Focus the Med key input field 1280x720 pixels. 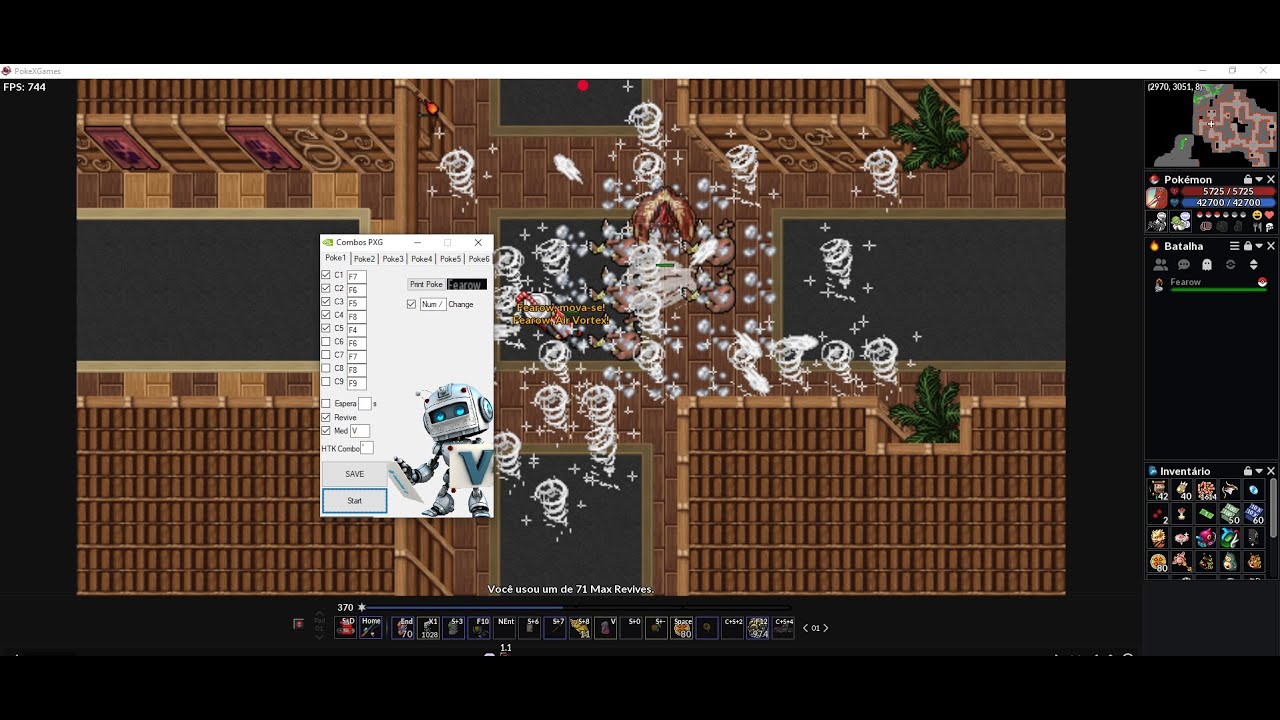[x=360, y=431]
